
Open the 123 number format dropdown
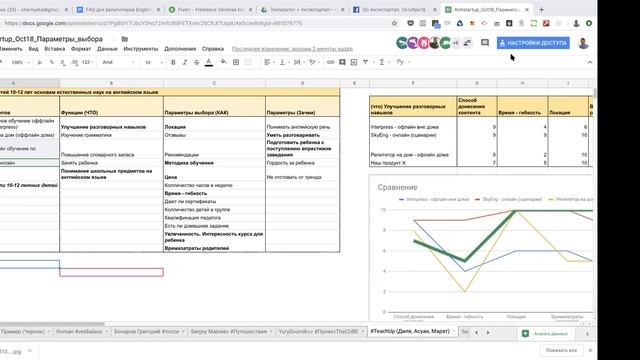pyautogui.click(x=87, y=62)
